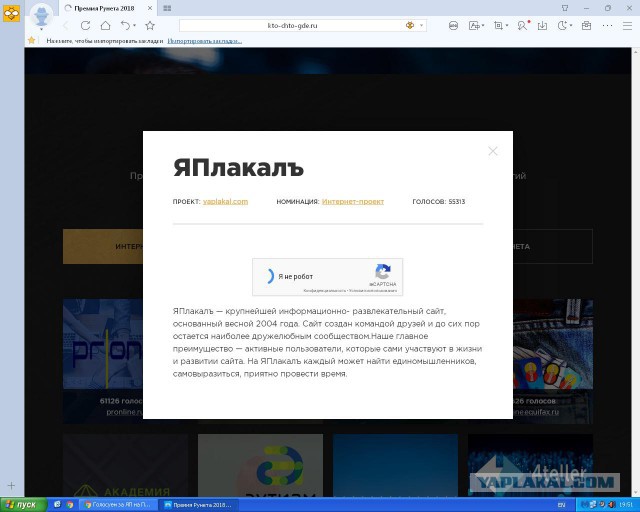Viewport: 640px width, 512px height.
Task: Click the volume icon in the system tray
Action: point(614,505)
